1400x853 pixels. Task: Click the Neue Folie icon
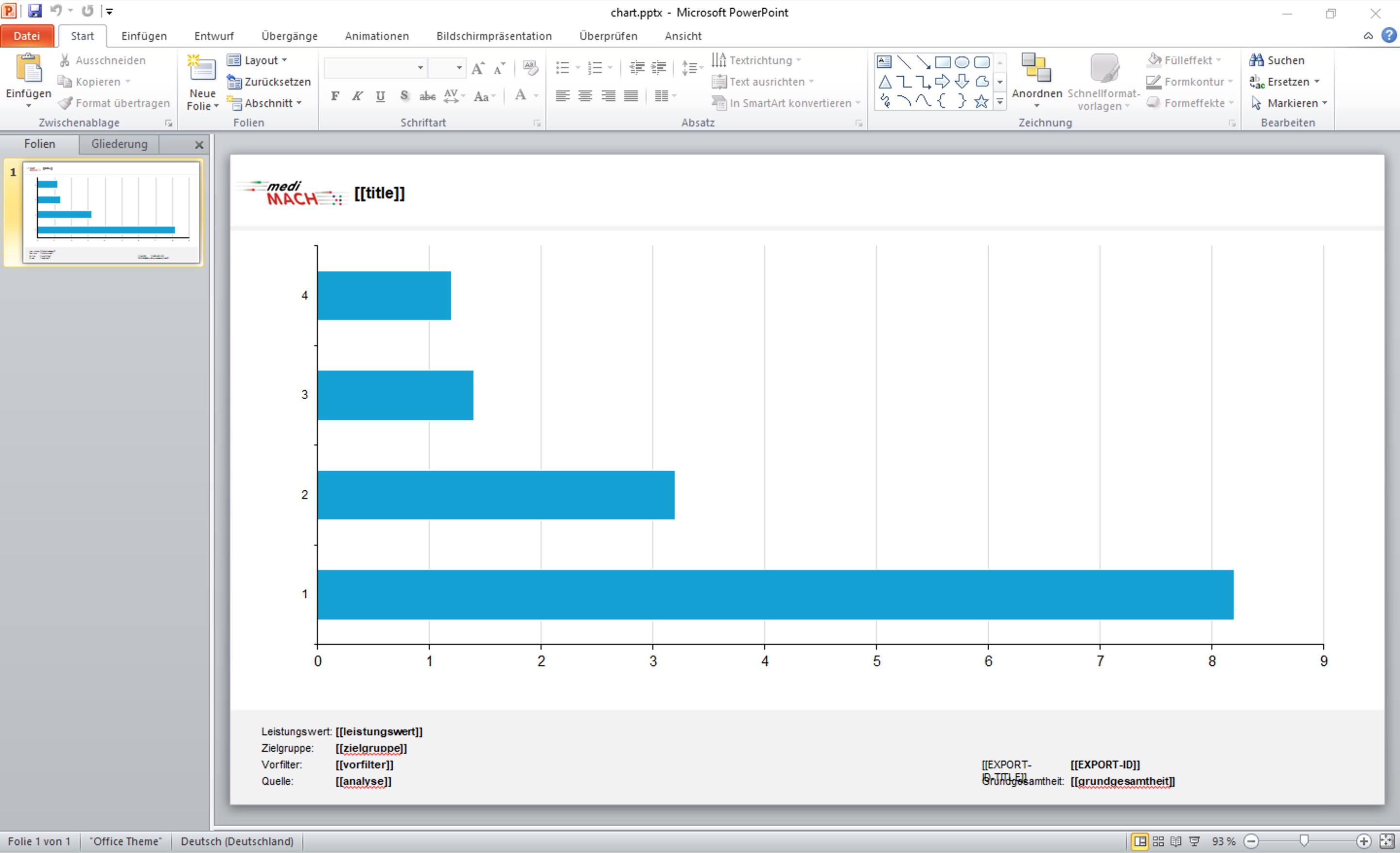click(x=202, y=69)
